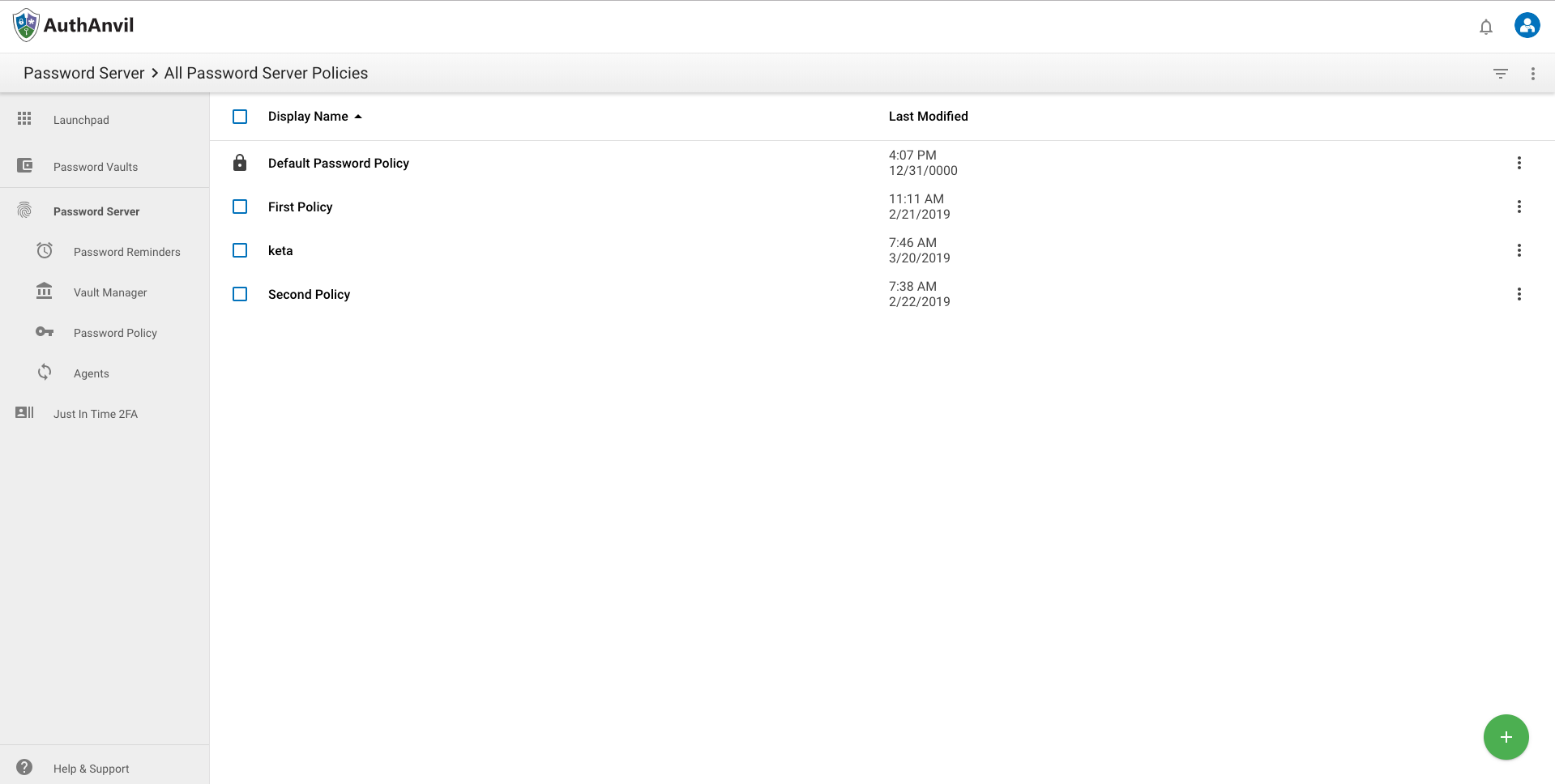Viewport: 1555px width, 784px height.
Task: Click the Password Reminders alarm clock icon
Action: 45,251
